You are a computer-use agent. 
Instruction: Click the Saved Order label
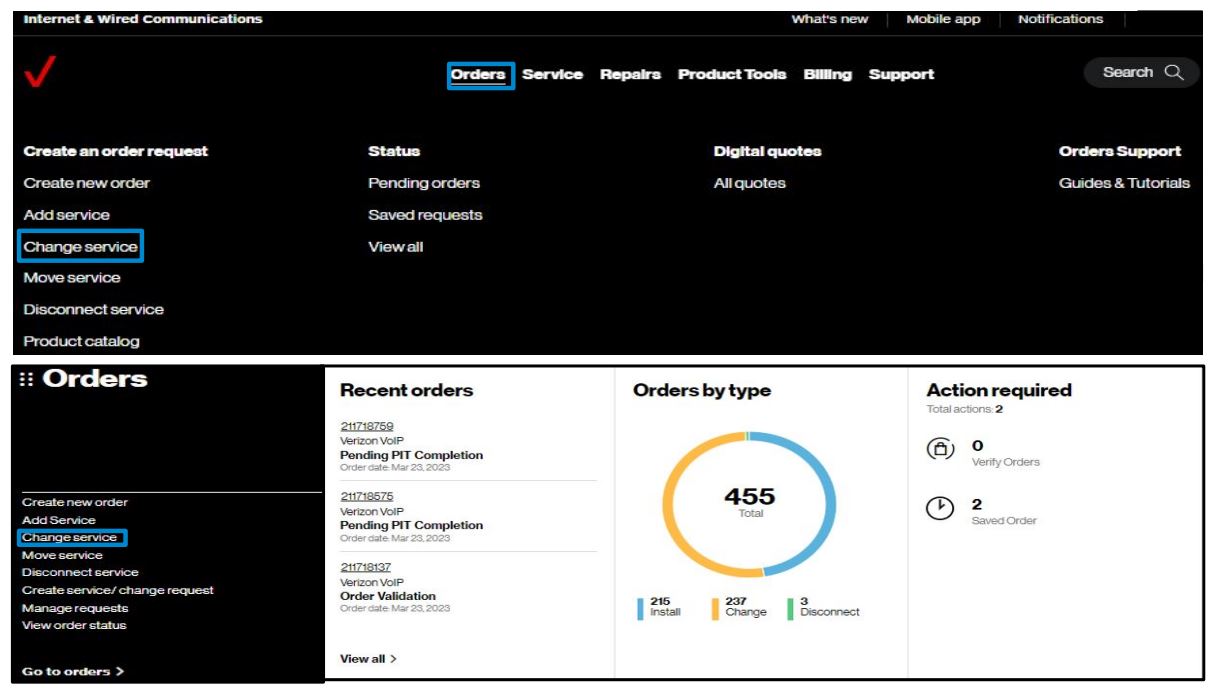click(1004, 521)
